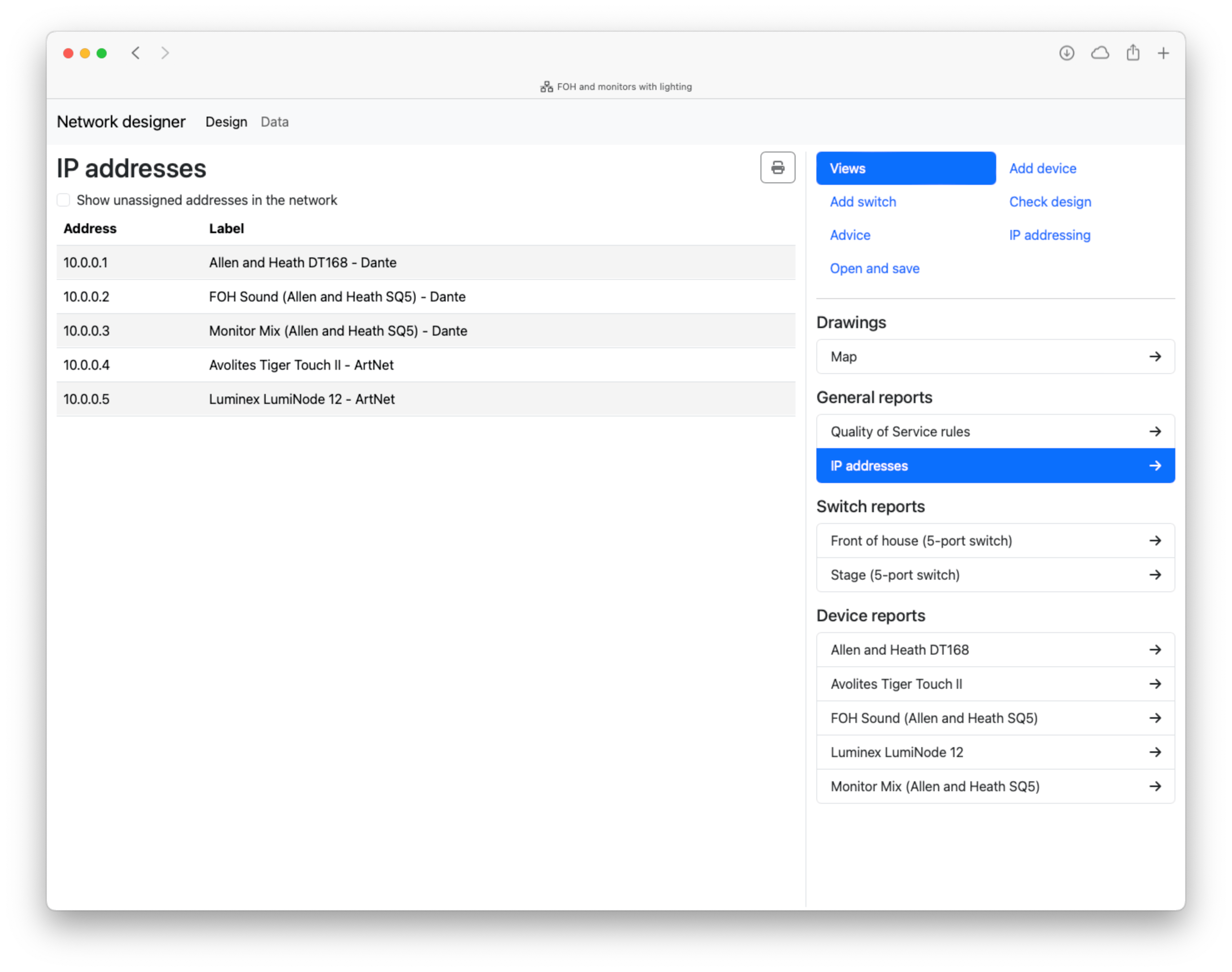Click the Check design link

point(1050,202)
